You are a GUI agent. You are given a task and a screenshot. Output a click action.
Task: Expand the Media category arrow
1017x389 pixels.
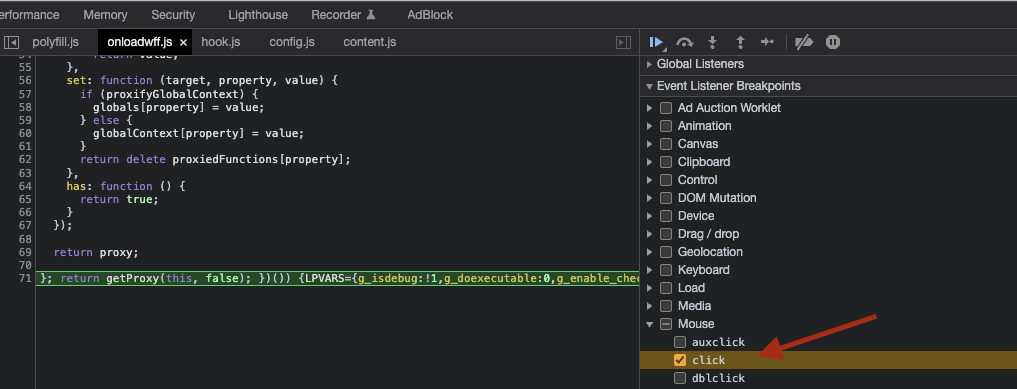pos(650,306)
